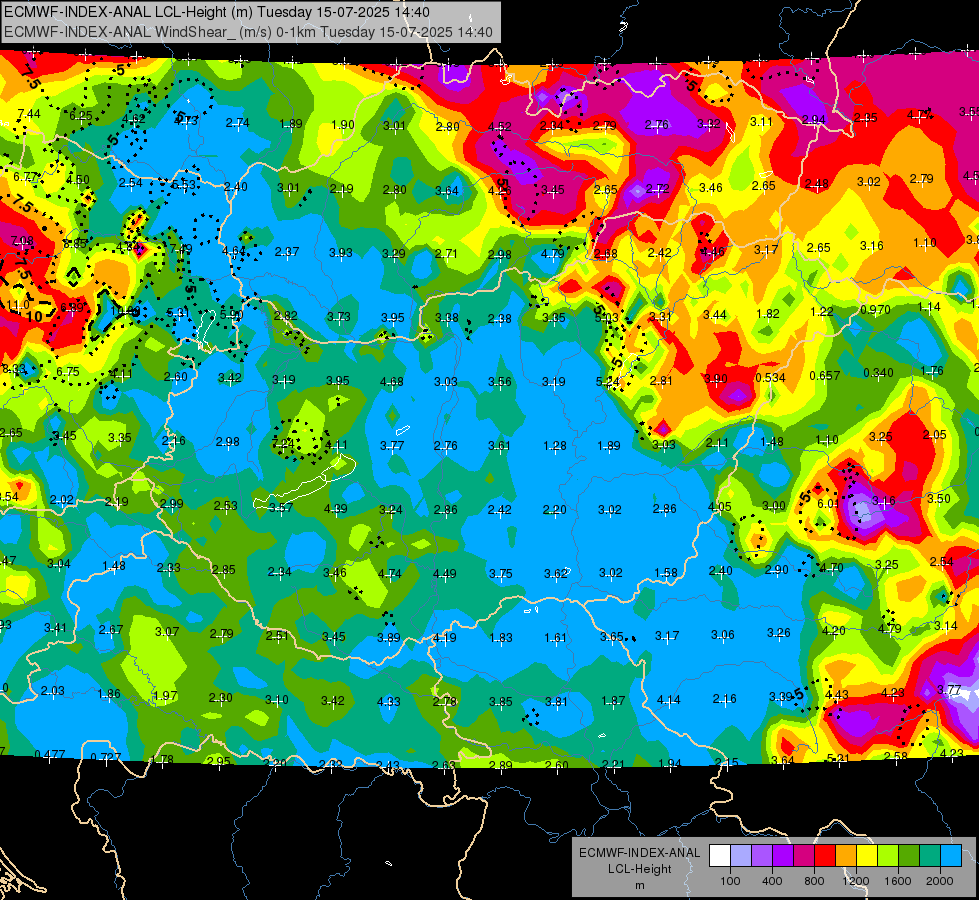Image resolution: width=979 pixels, height=900 pixels.
Task: Click the white legend color swatch
Action: pos(720,856)
